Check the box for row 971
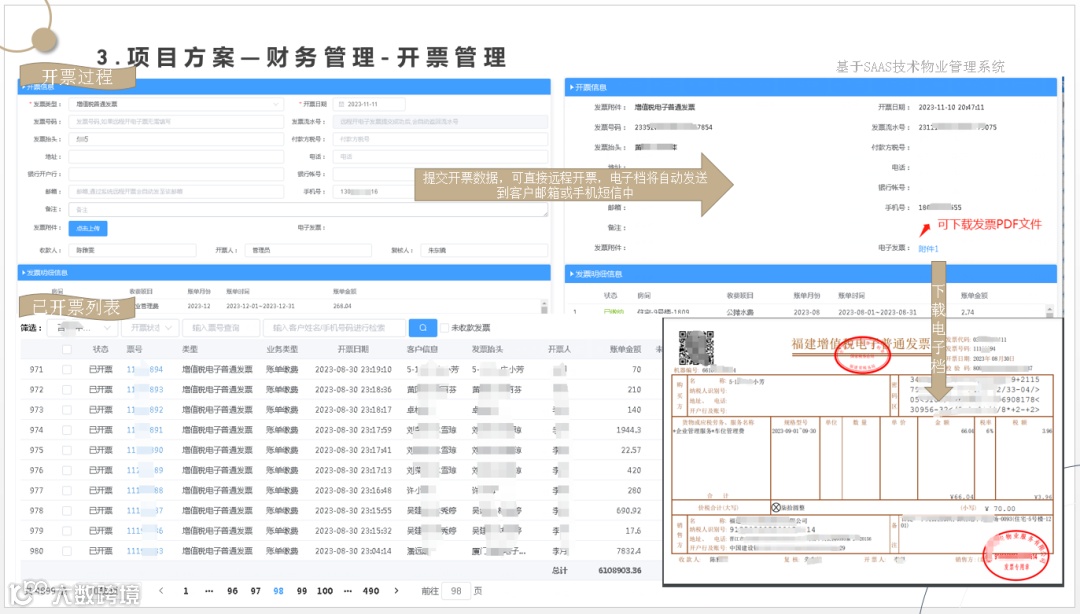Screen dimensions: 1080x614 click(67, 369)
